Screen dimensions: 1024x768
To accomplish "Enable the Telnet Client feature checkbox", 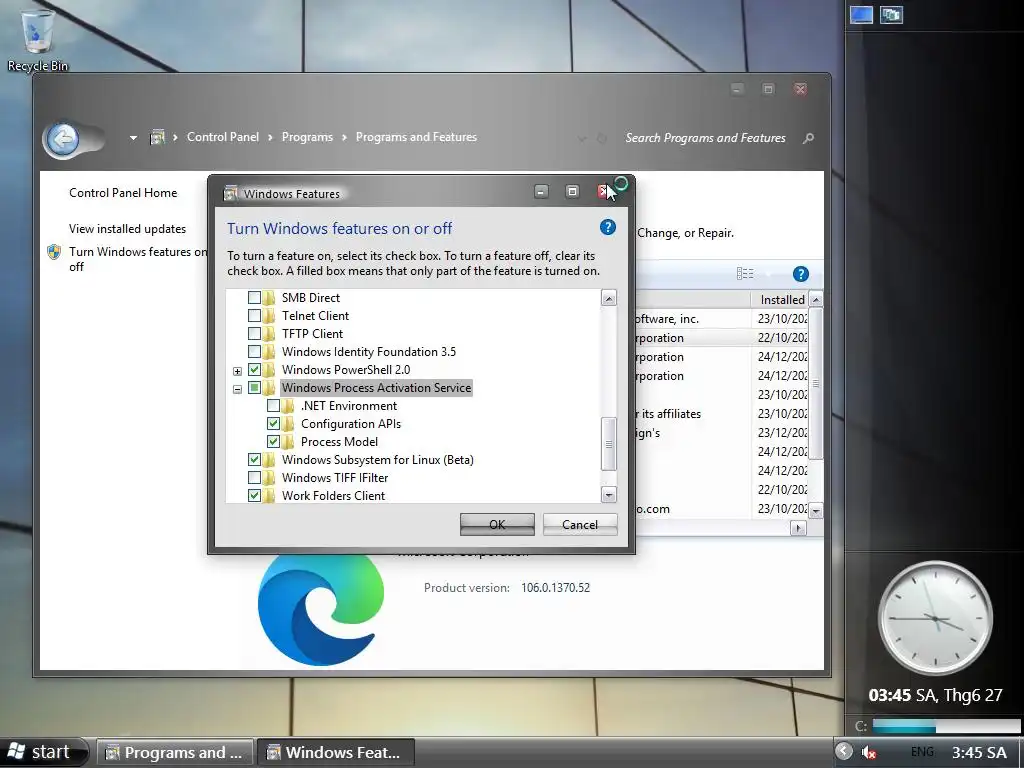I will pos(254,315).
